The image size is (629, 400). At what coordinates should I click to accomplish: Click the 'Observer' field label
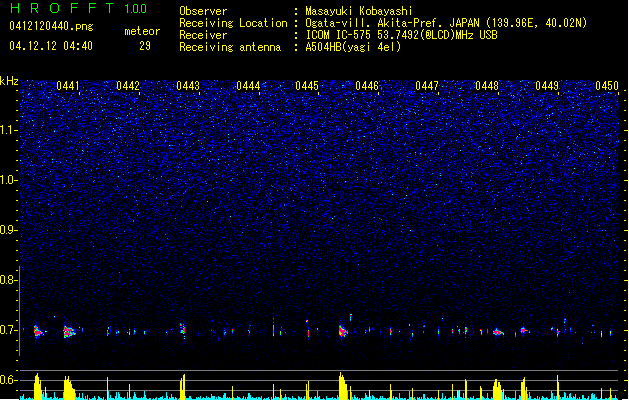click(203, 11)
